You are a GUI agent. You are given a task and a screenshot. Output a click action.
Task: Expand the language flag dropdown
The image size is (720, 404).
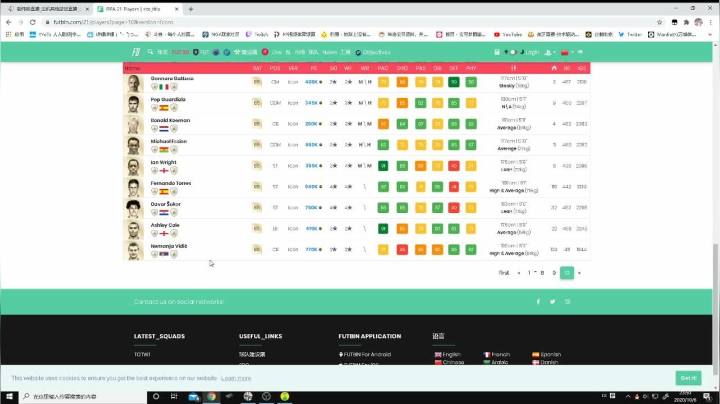point(567,52)
